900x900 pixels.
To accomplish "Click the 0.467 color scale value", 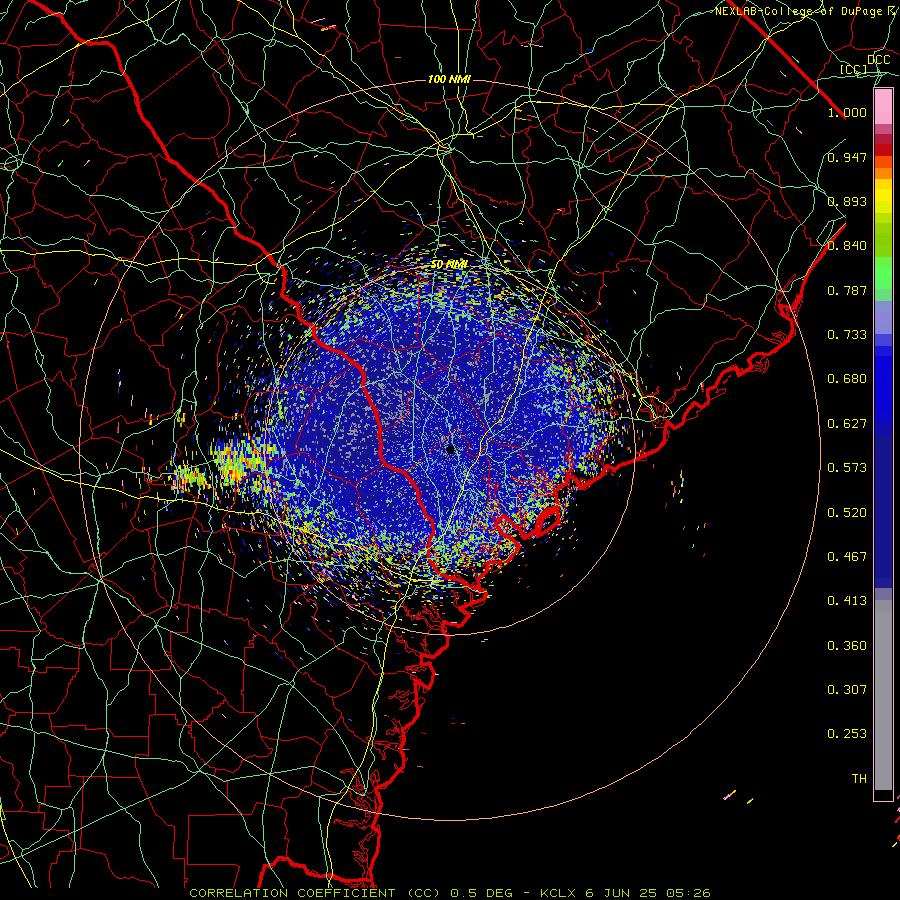I will point(847,557).
